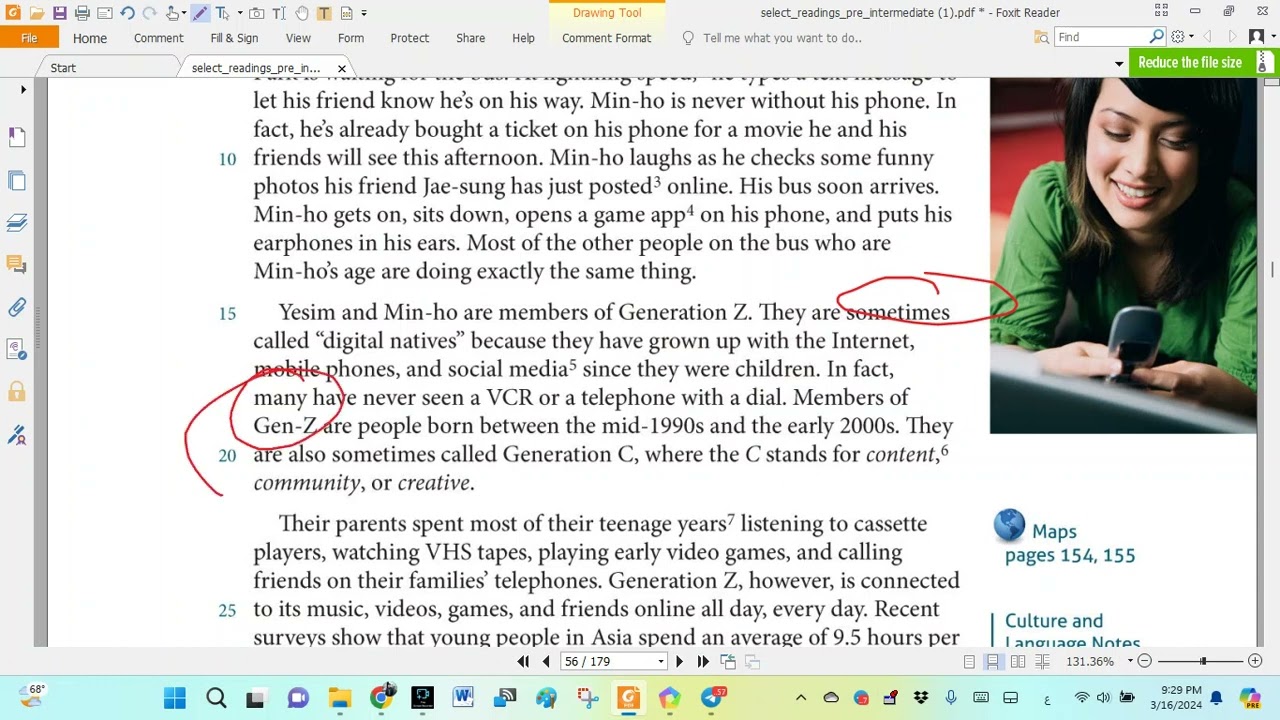The width and height of the screenshot is (1280, 720).
Task: Switch to the Home ribbon tab
Action: [90, 38]
